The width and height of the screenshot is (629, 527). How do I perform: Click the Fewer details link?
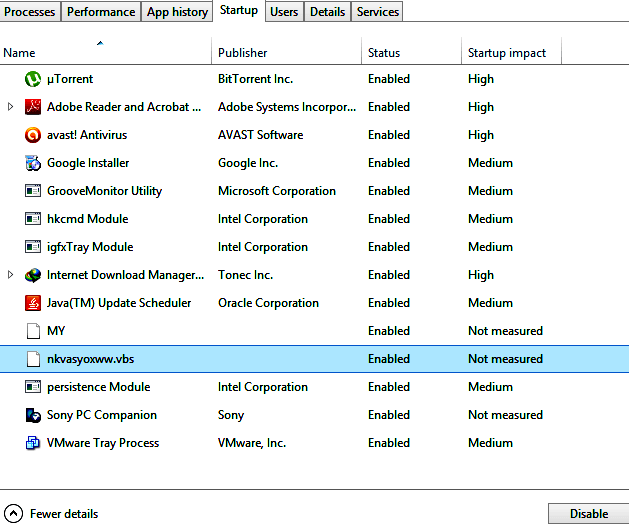(64, 514)
